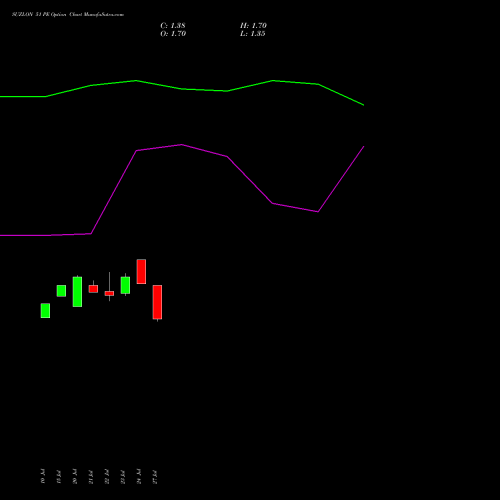Click the open value O: 1.70
This screenshot has width=500, height=500.
click(x=173, y=34)
